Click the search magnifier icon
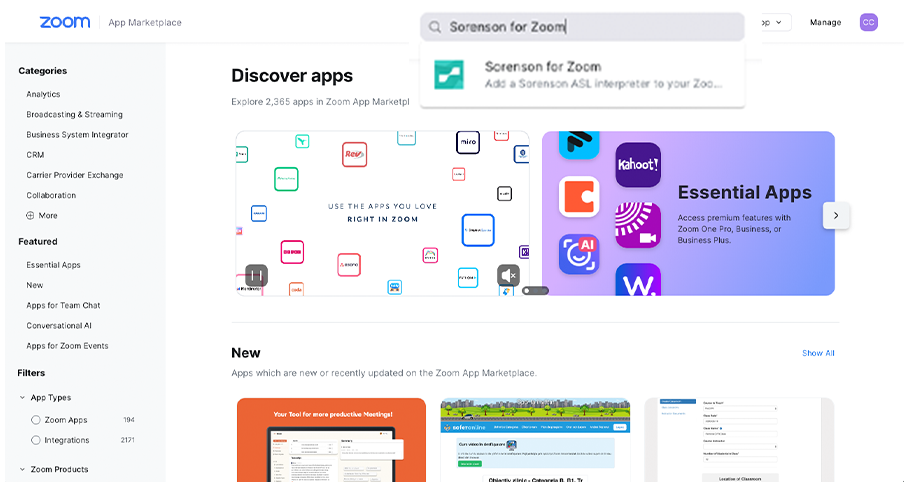The height and width of the screenshot is (483, 905). (x=435, y=27)
